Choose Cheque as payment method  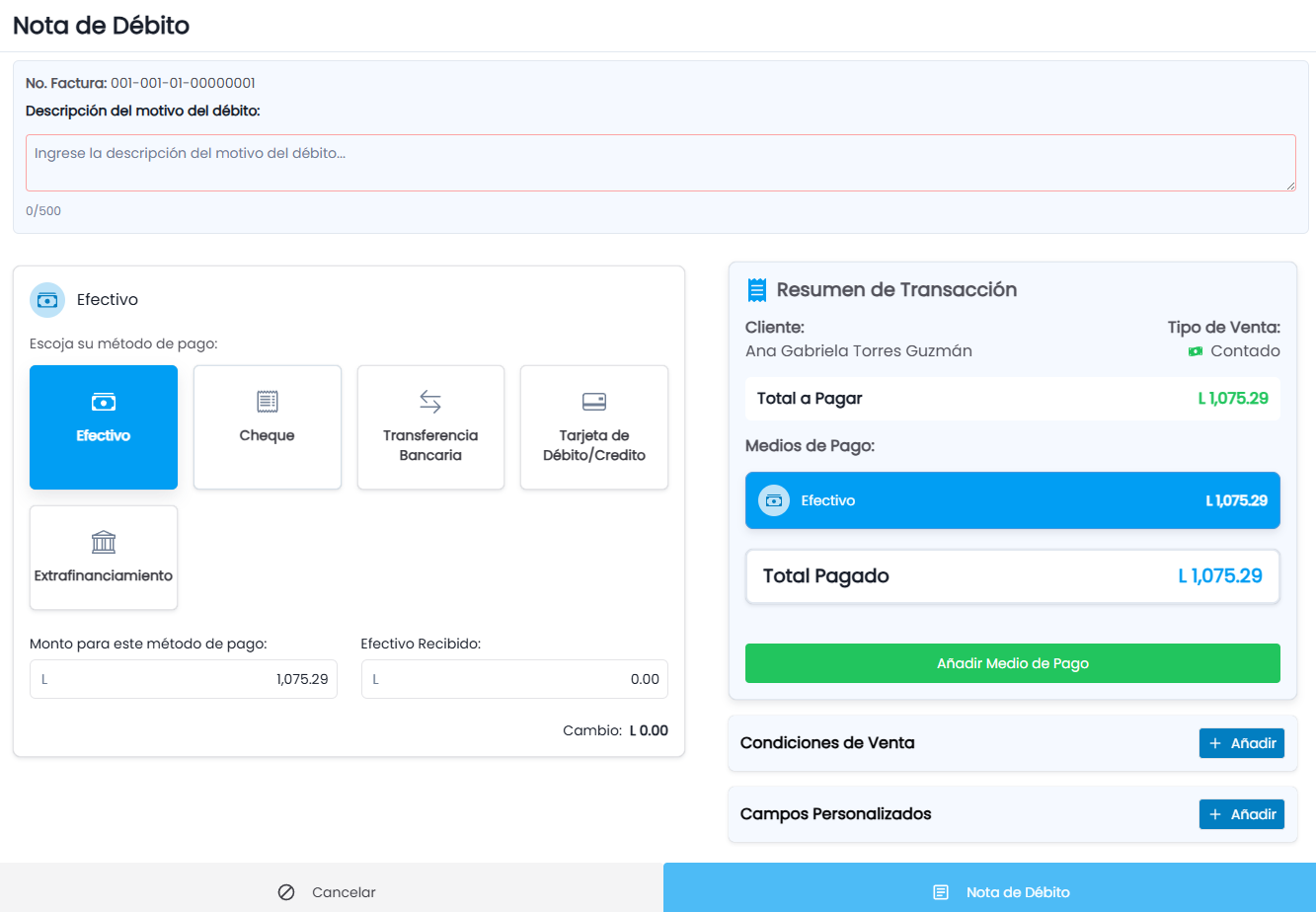pos(268,427)
